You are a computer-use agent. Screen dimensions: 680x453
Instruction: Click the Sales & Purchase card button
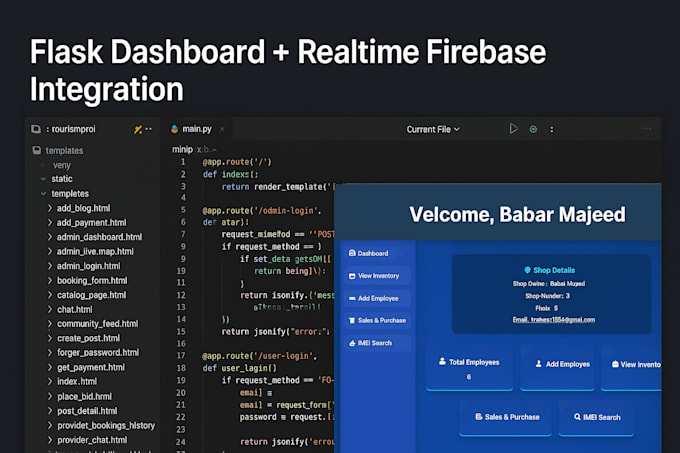[505, 417]
